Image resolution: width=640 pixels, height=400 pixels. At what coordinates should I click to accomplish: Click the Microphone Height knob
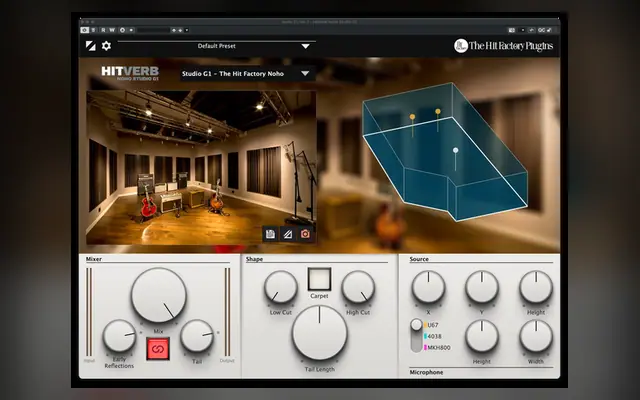482,336
